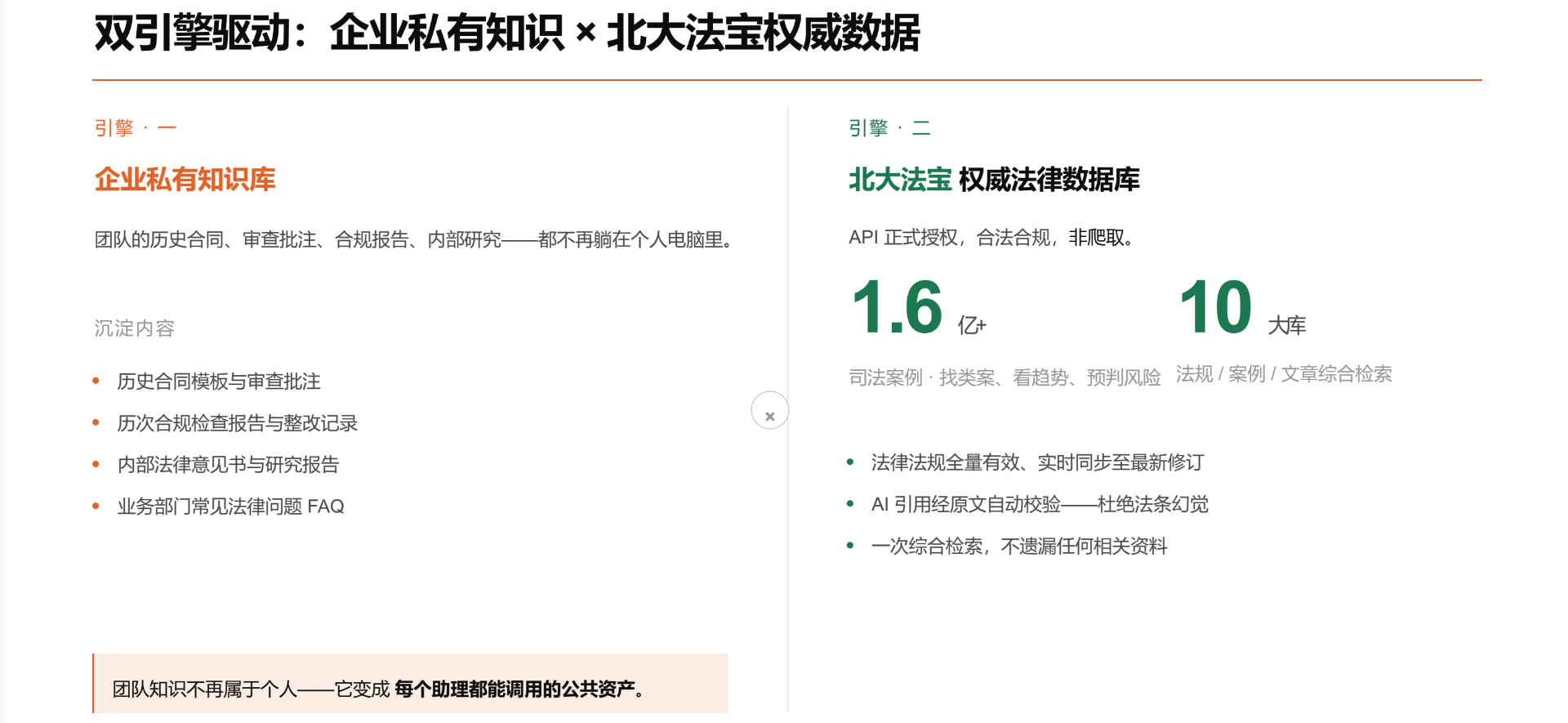The image size is (1568, 723).
Task: Click the heading 企业私有知识库
Action: point(185,179)
